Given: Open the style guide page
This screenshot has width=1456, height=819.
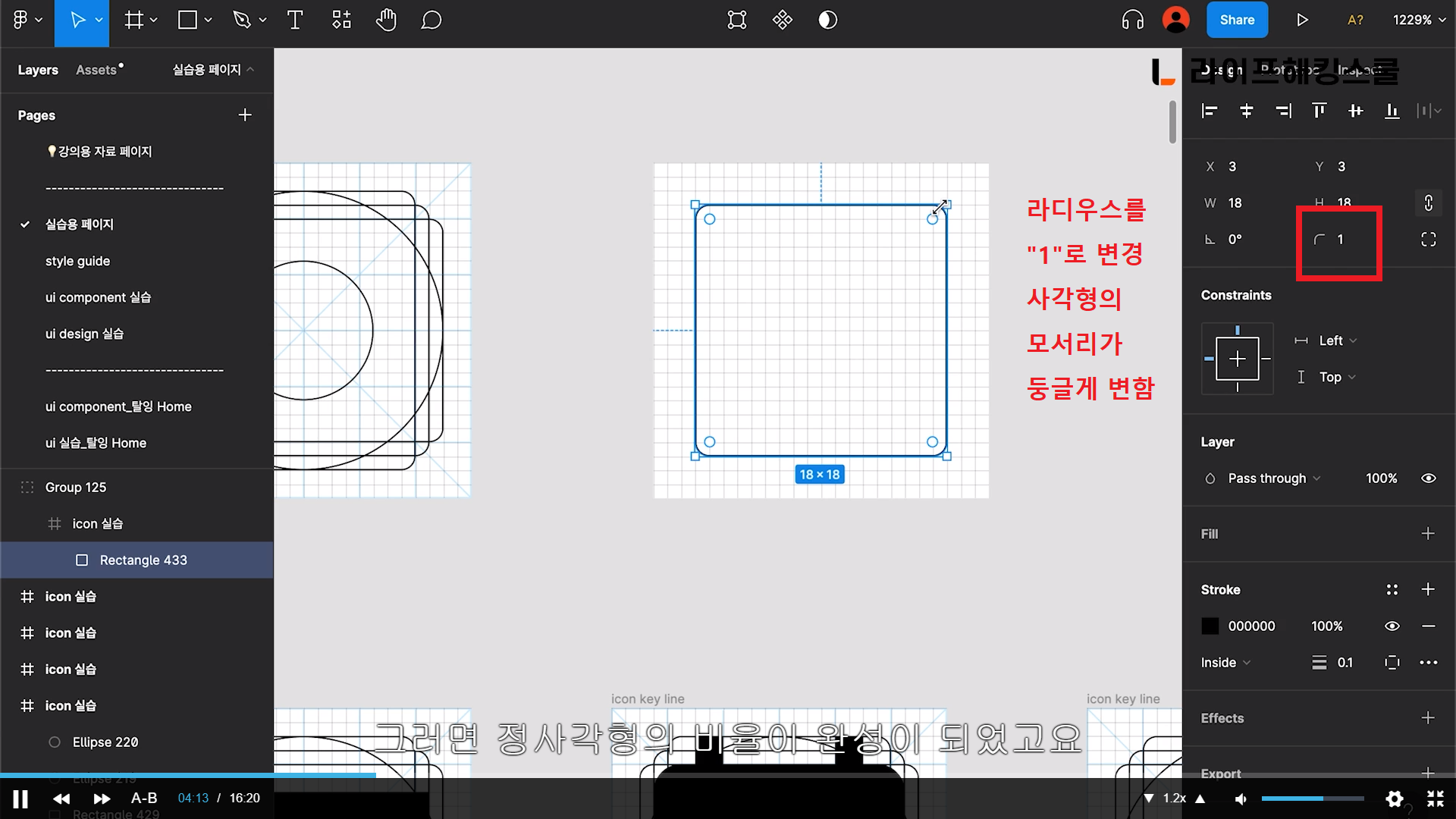Looking at the screenshot, I should 77,261.
